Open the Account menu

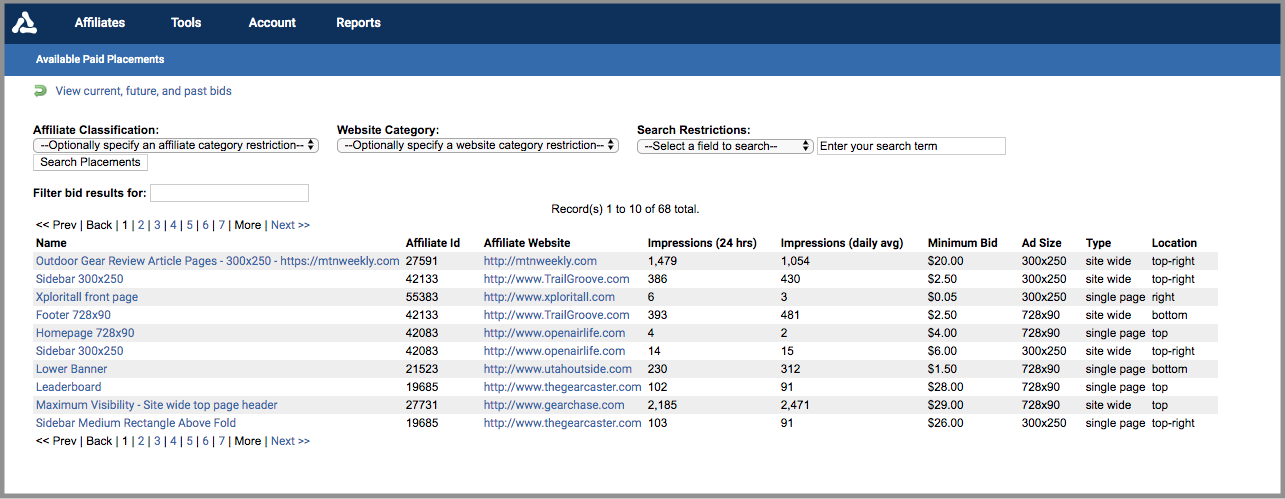point(272,23)
